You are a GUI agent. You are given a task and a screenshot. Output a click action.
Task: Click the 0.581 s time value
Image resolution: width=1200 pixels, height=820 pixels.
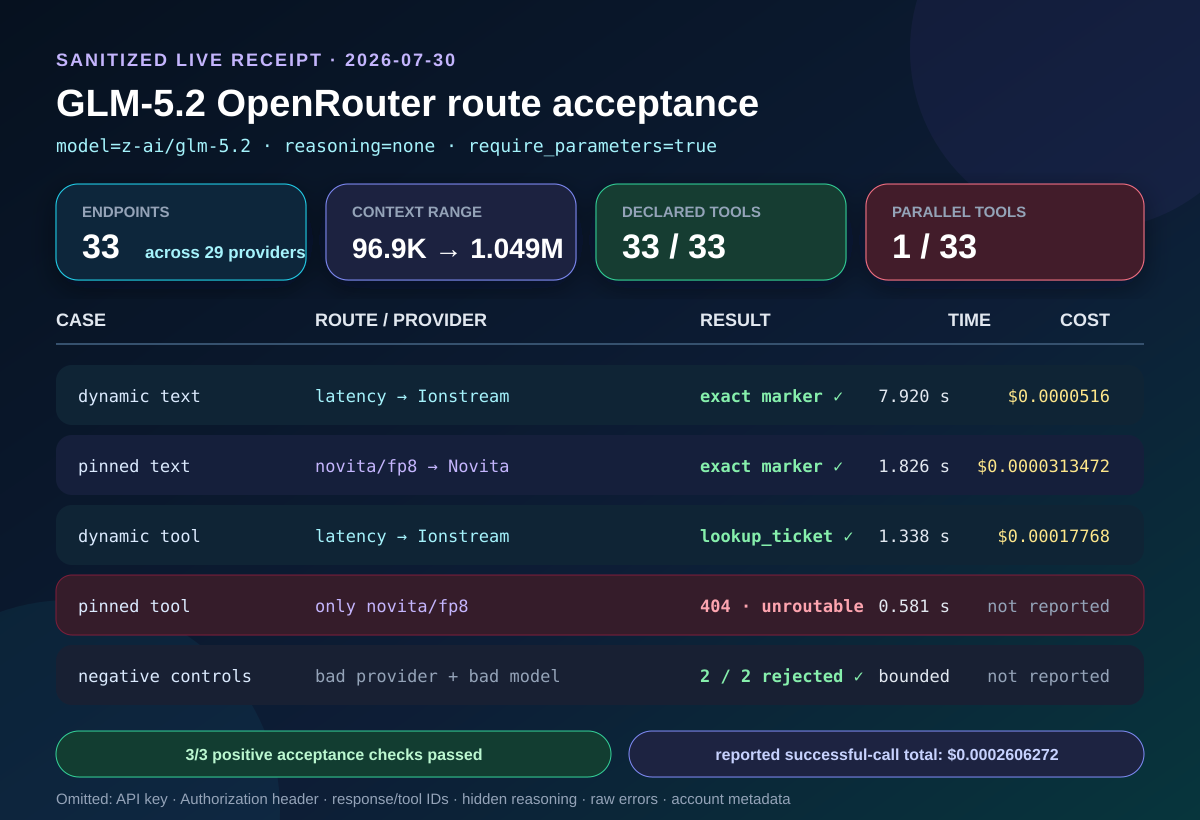point(914,606)
